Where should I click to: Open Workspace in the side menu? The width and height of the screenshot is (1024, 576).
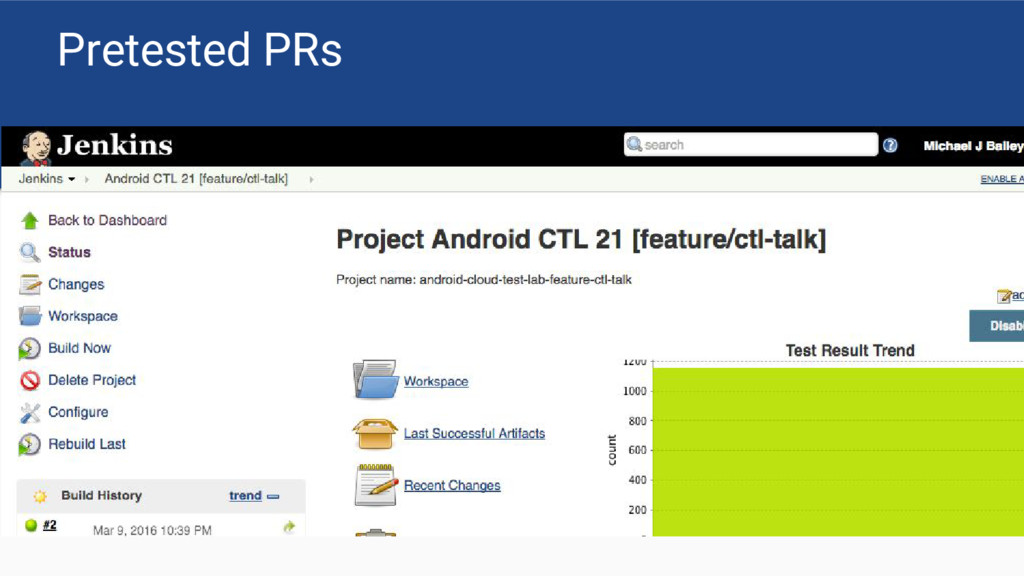point(83,316)
